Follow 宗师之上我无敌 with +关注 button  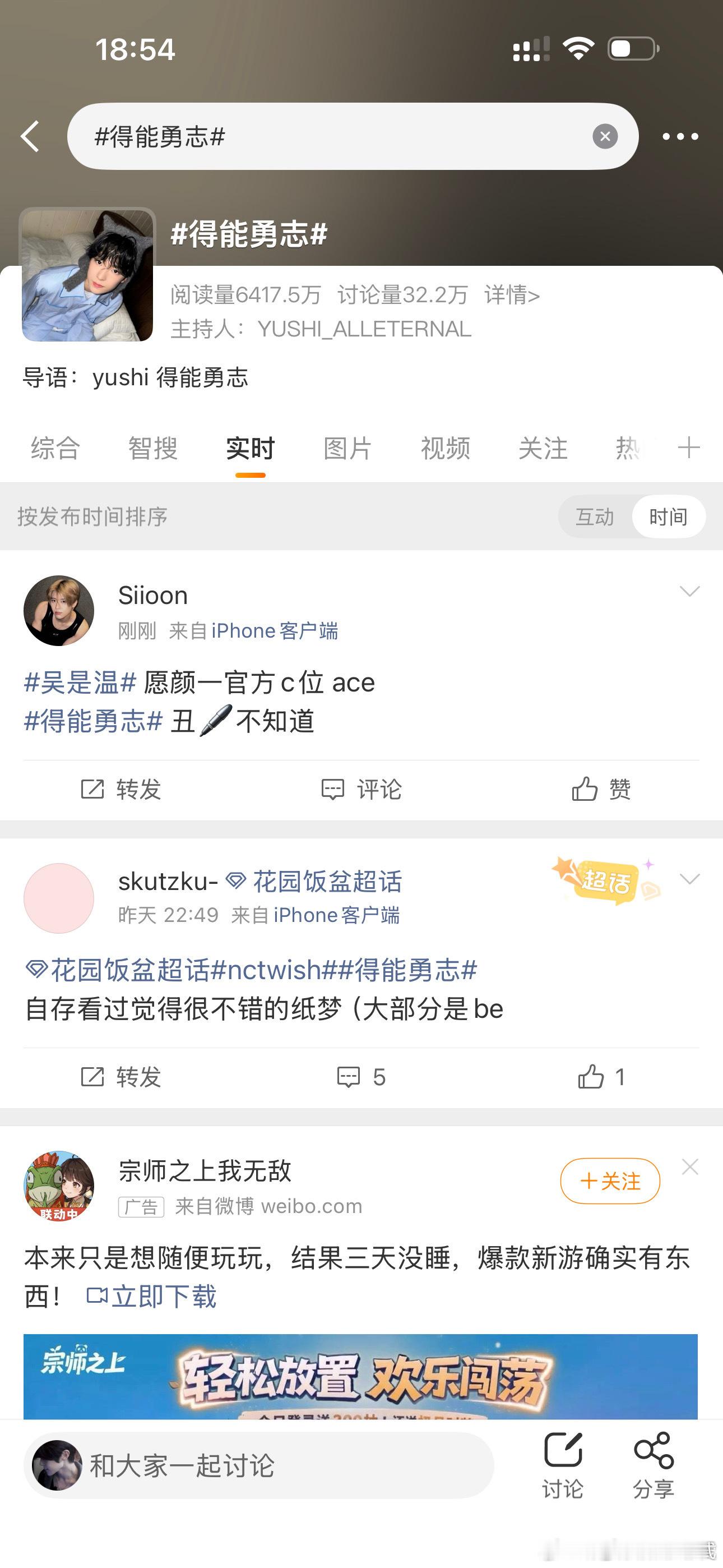pyautogui.click(x=610, y=1181)
